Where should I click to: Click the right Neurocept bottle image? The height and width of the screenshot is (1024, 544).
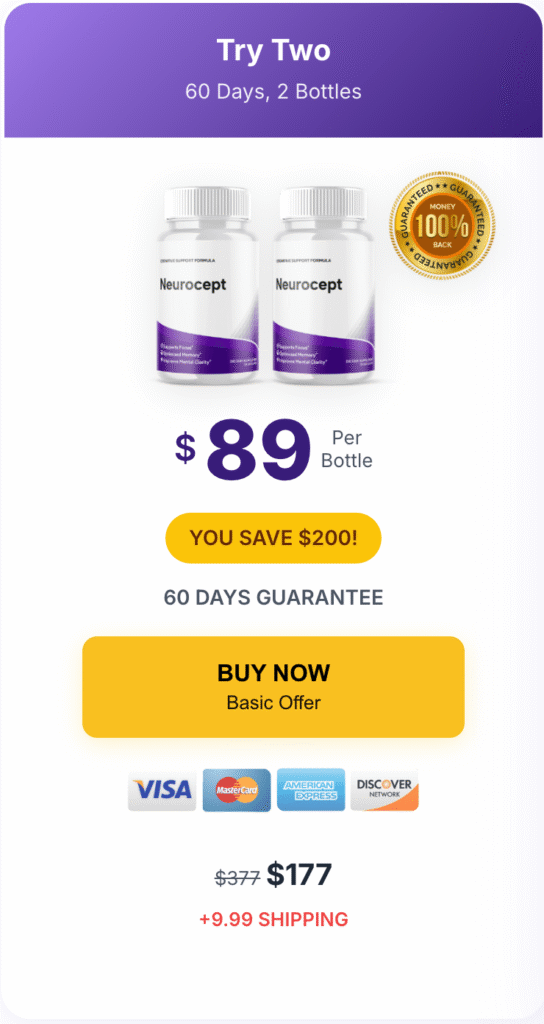click(x=325, y=284)
